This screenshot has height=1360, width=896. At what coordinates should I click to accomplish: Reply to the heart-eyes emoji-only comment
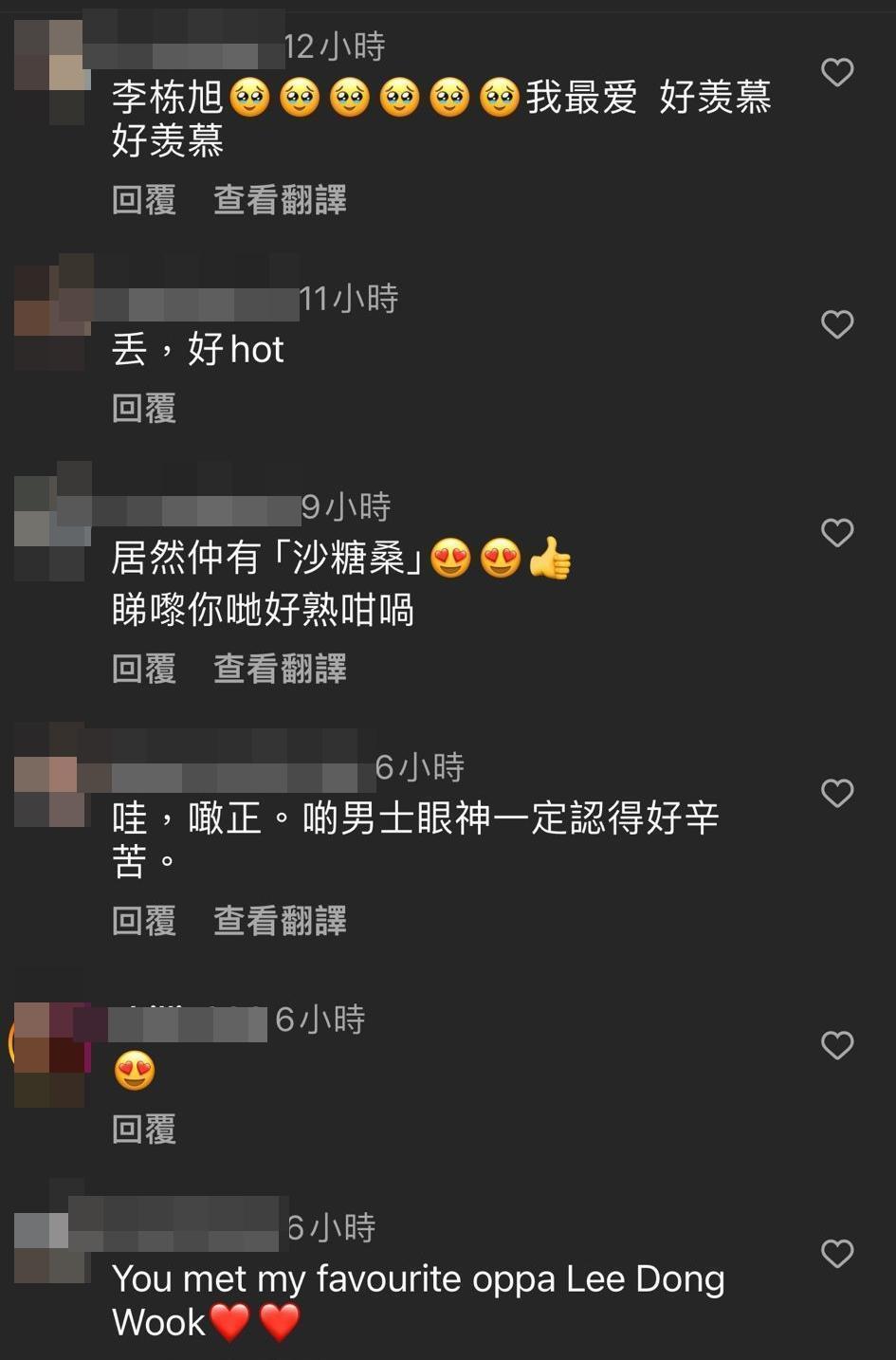click(144, 1130)
